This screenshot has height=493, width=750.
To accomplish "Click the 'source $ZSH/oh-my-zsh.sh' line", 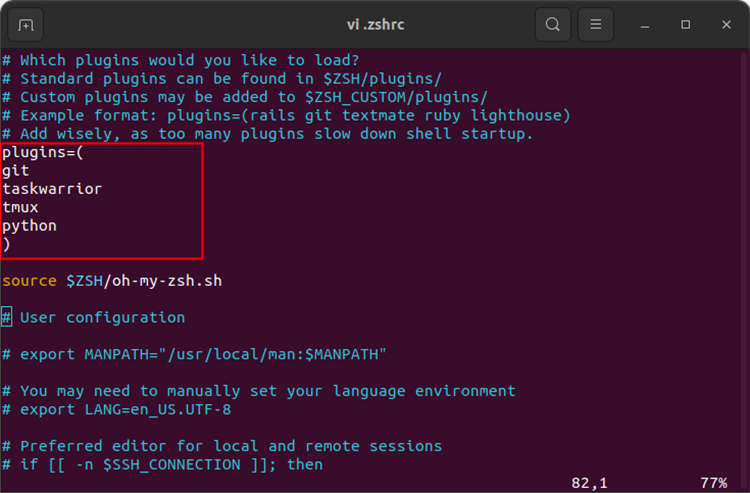I will (x=112, y=281).
